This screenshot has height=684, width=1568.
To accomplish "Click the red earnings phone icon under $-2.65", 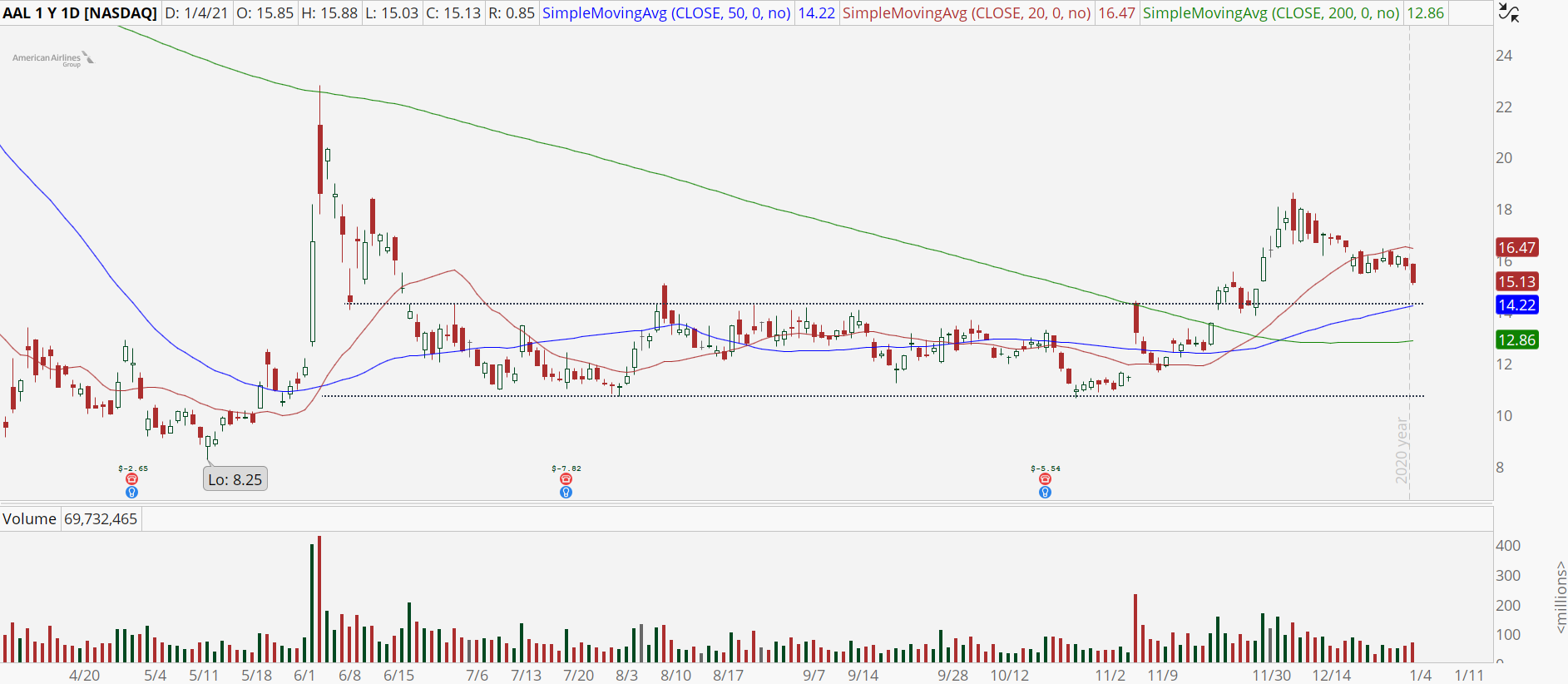I will (x=131, y=479).
